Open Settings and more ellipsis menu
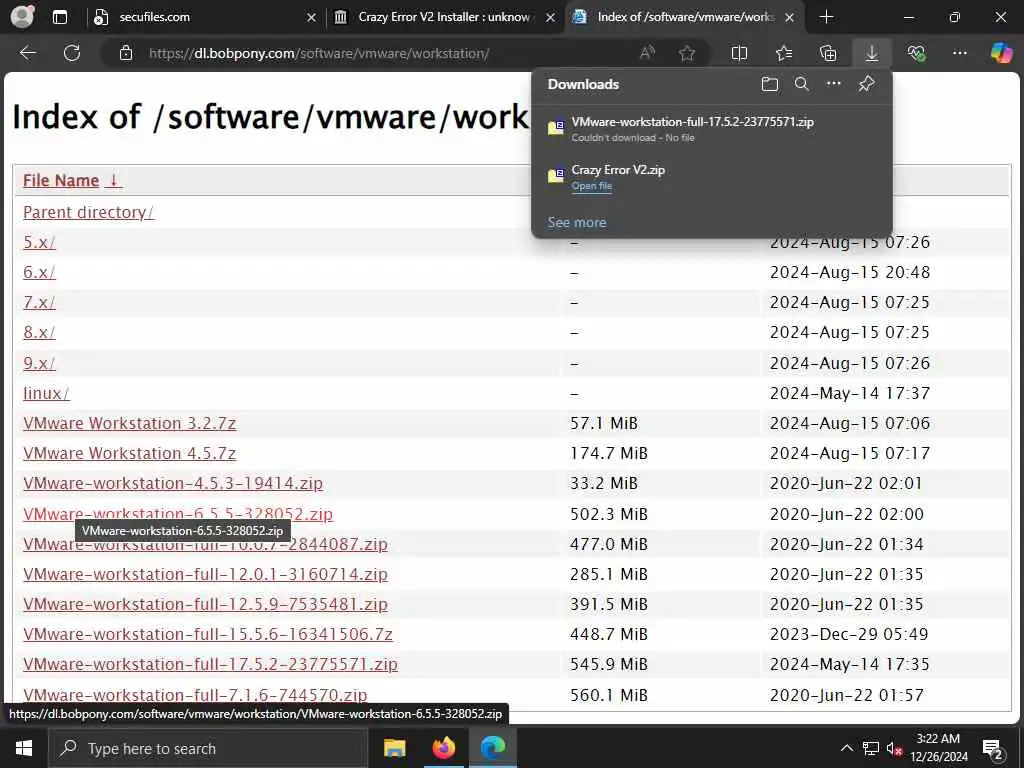 (959, 53)
